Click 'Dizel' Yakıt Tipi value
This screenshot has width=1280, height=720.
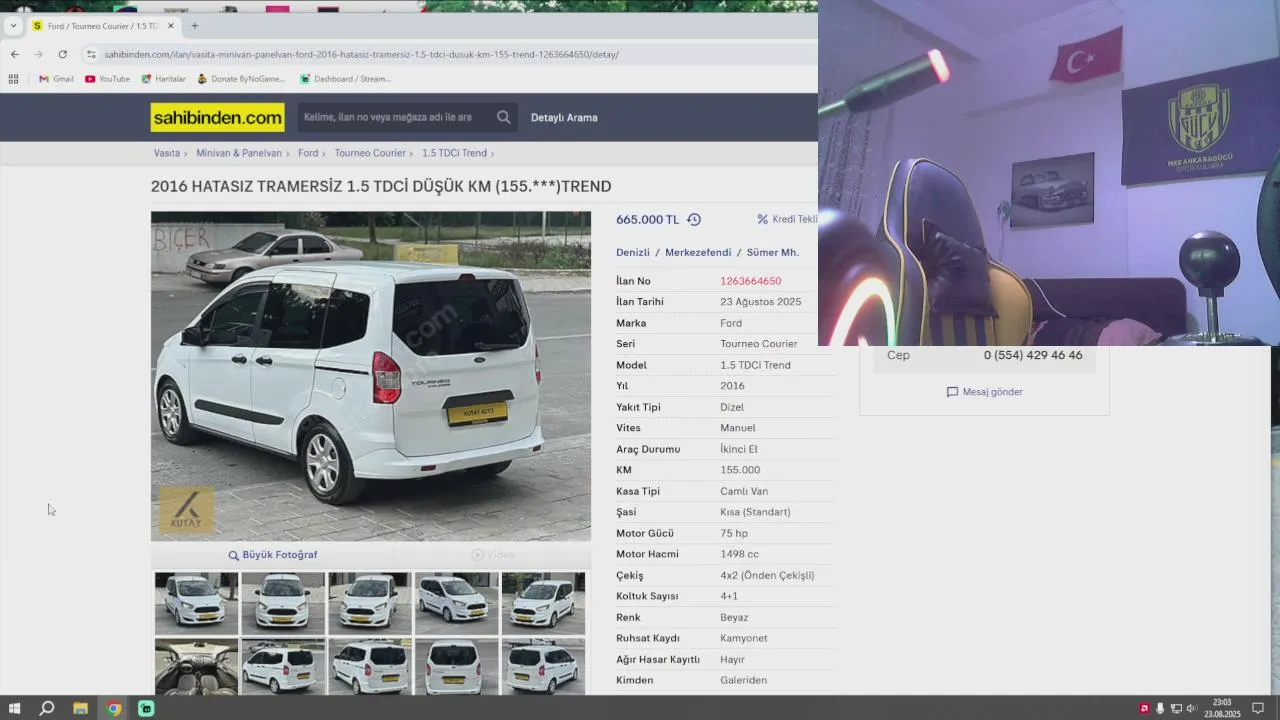(x=732, y=407)
